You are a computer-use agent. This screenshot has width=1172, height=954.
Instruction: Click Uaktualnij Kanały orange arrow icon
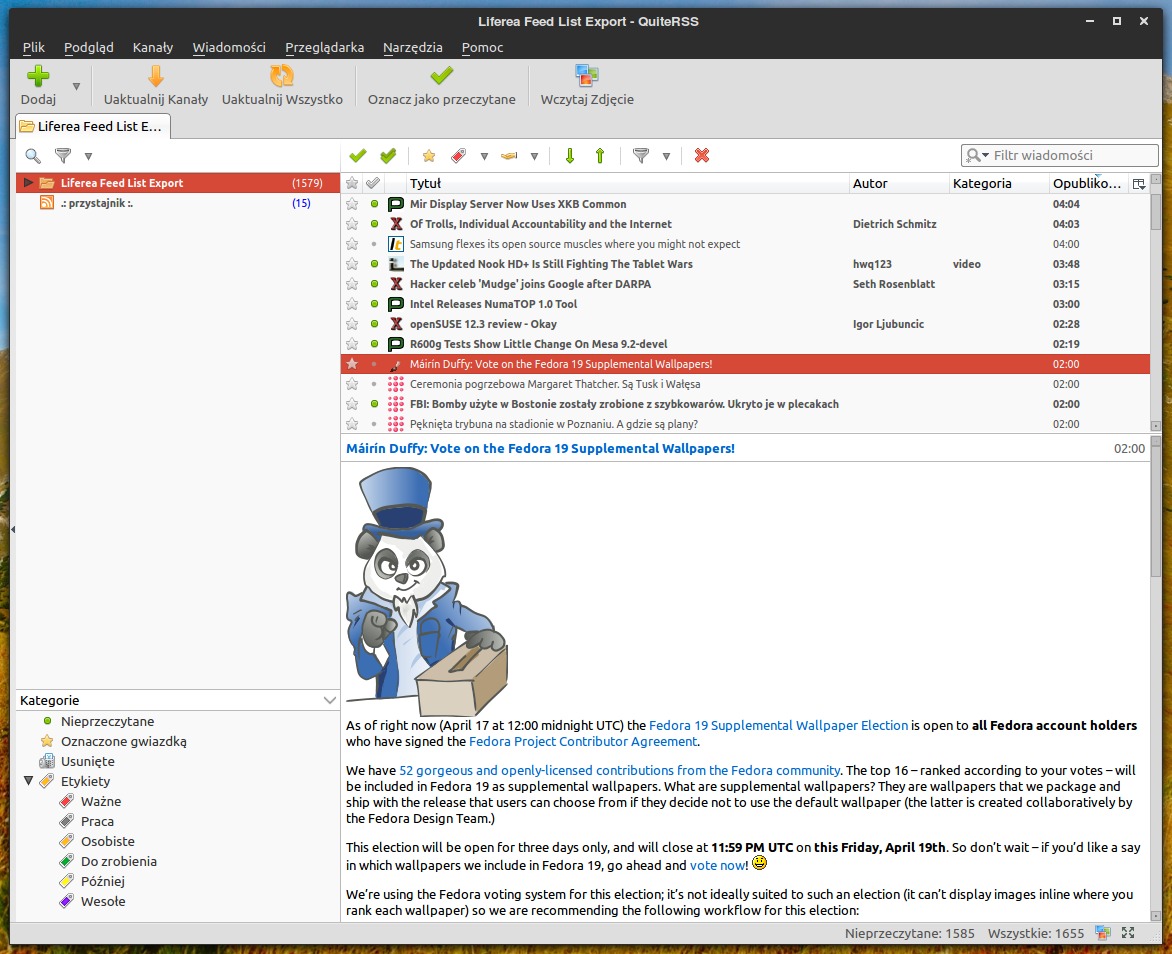pyautogui.click(x=155, y=76)
